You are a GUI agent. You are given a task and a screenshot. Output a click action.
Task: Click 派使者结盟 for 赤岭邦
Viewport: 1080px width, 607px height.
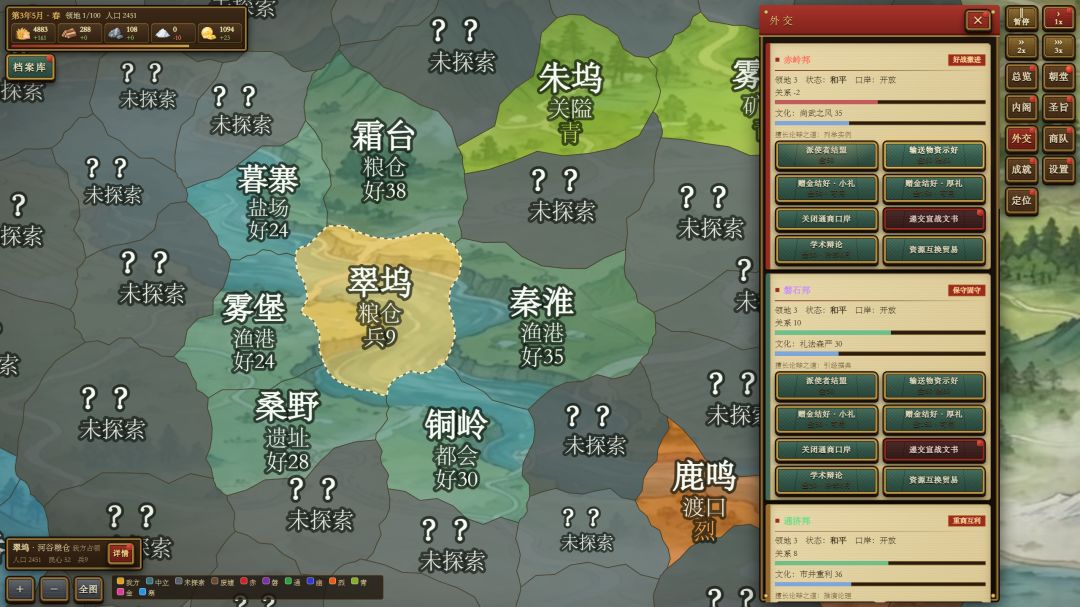(x=826, y=155)
